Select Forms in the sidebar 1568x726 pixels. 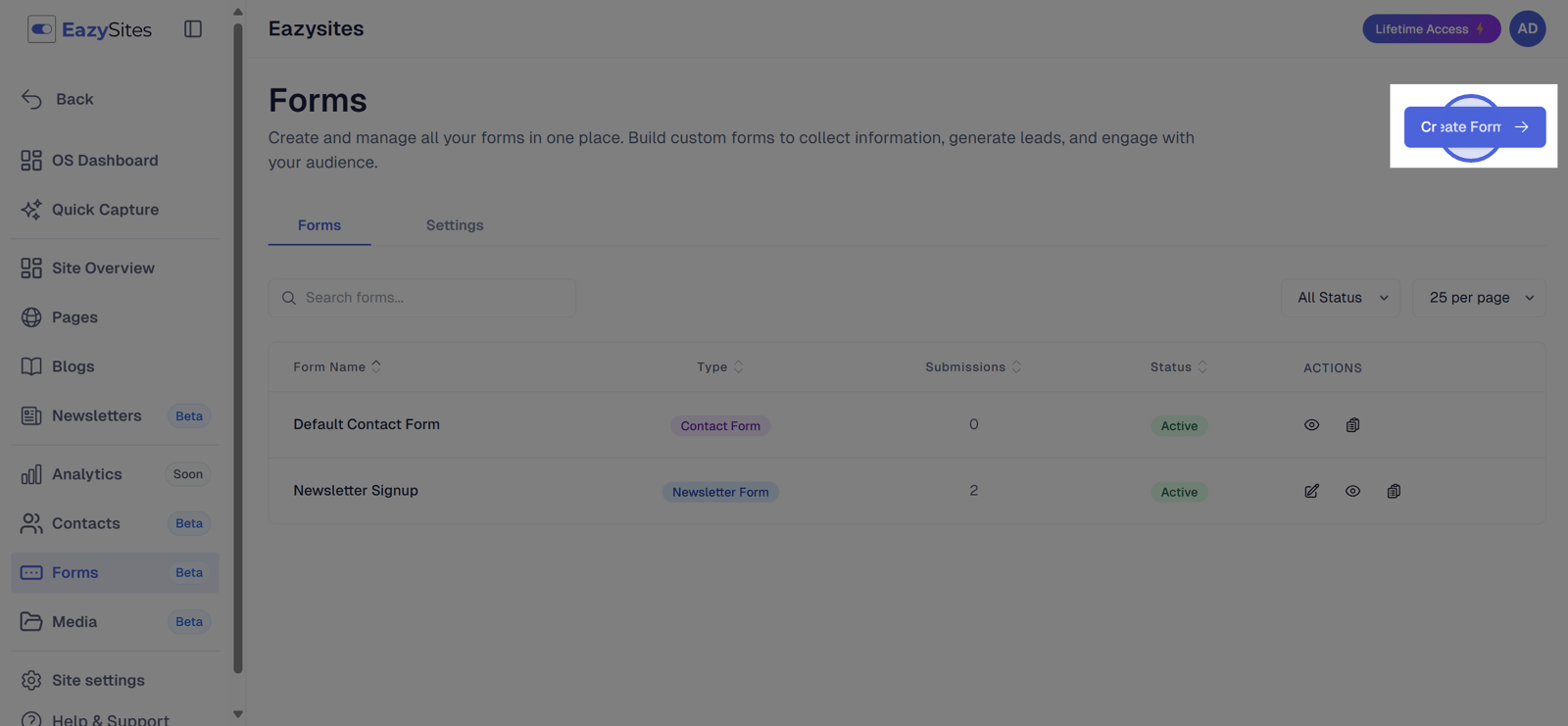115,572
